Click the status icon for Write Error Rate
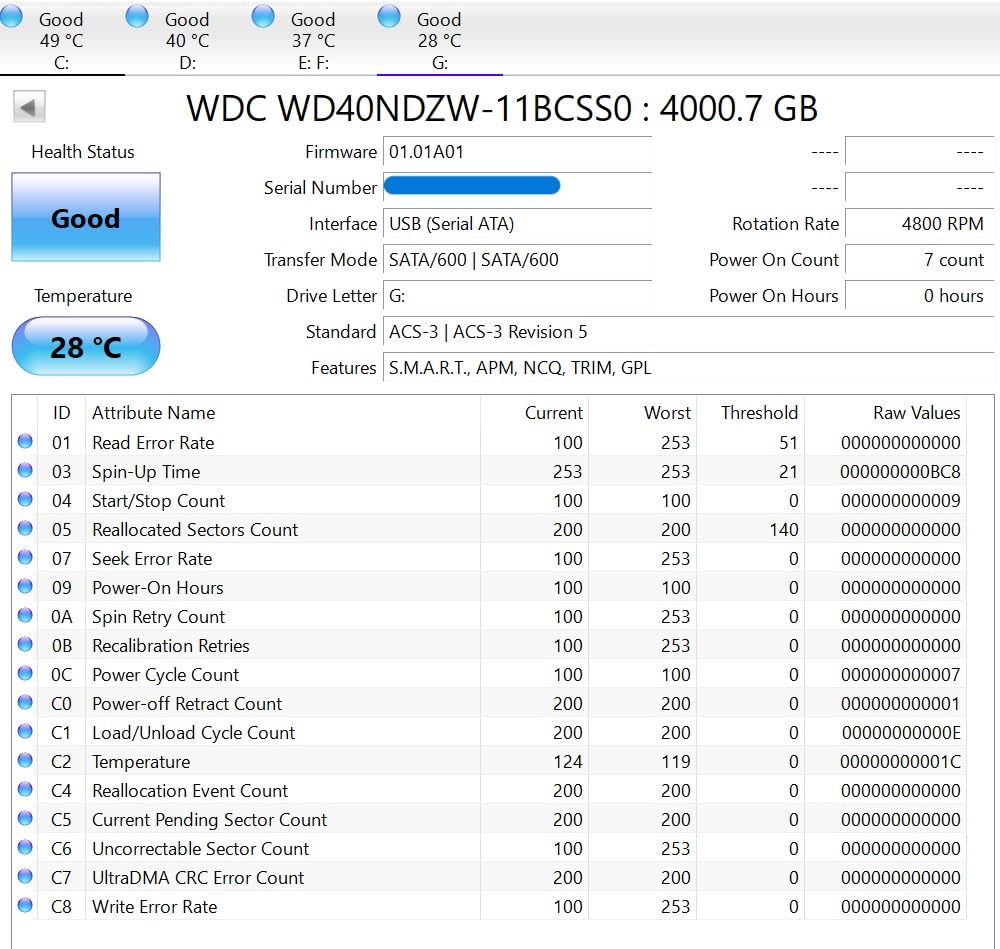The width and height of the screenshot is (1000, 949). [25, 906]
